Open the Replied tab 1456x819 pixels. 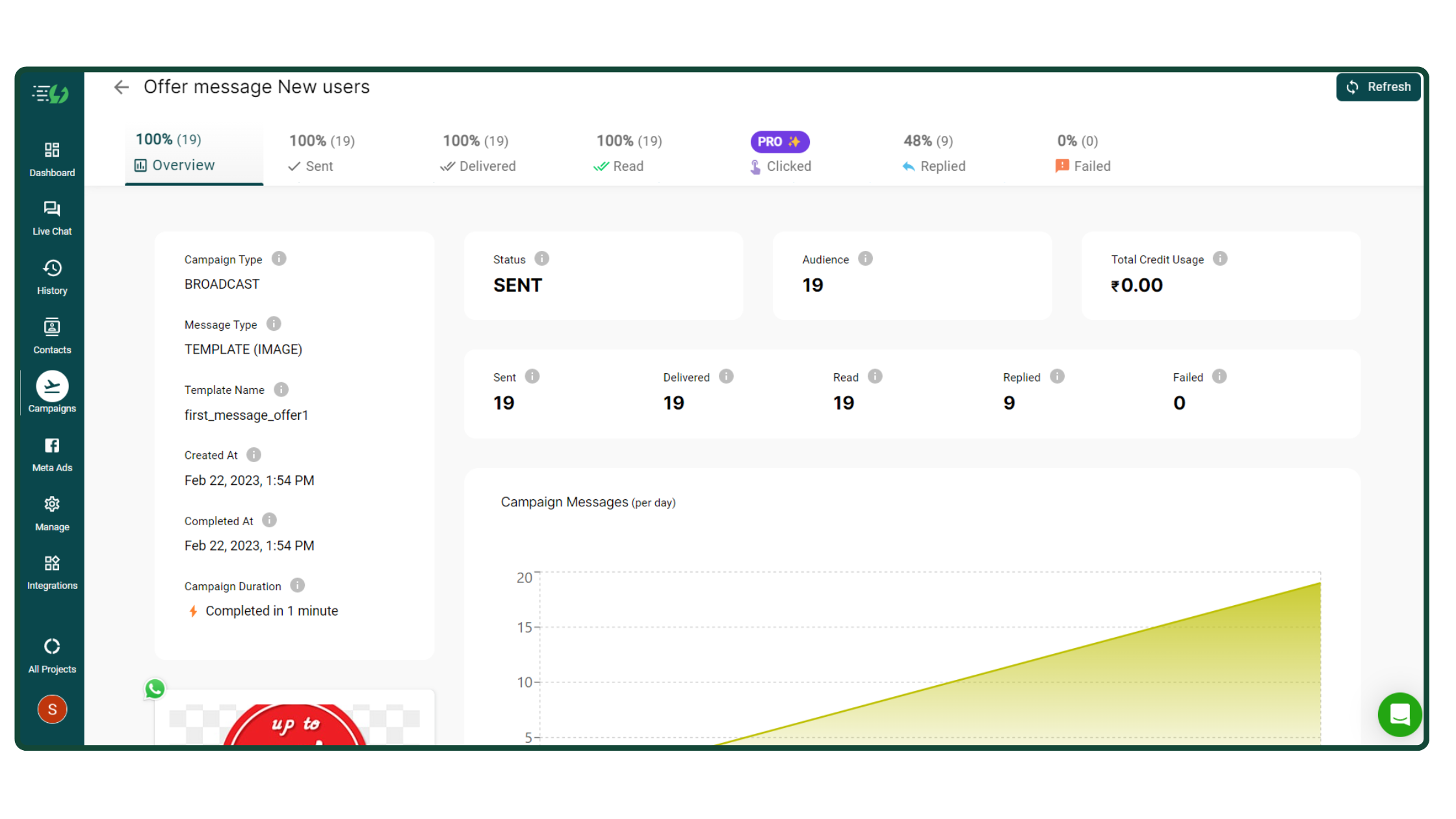[x=934, y=153]
